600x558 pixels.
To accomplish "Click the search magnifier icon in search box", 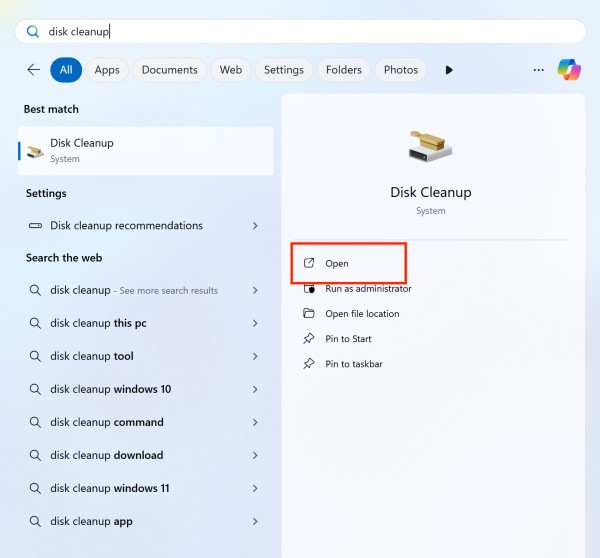I will click(x=33, y=31).
